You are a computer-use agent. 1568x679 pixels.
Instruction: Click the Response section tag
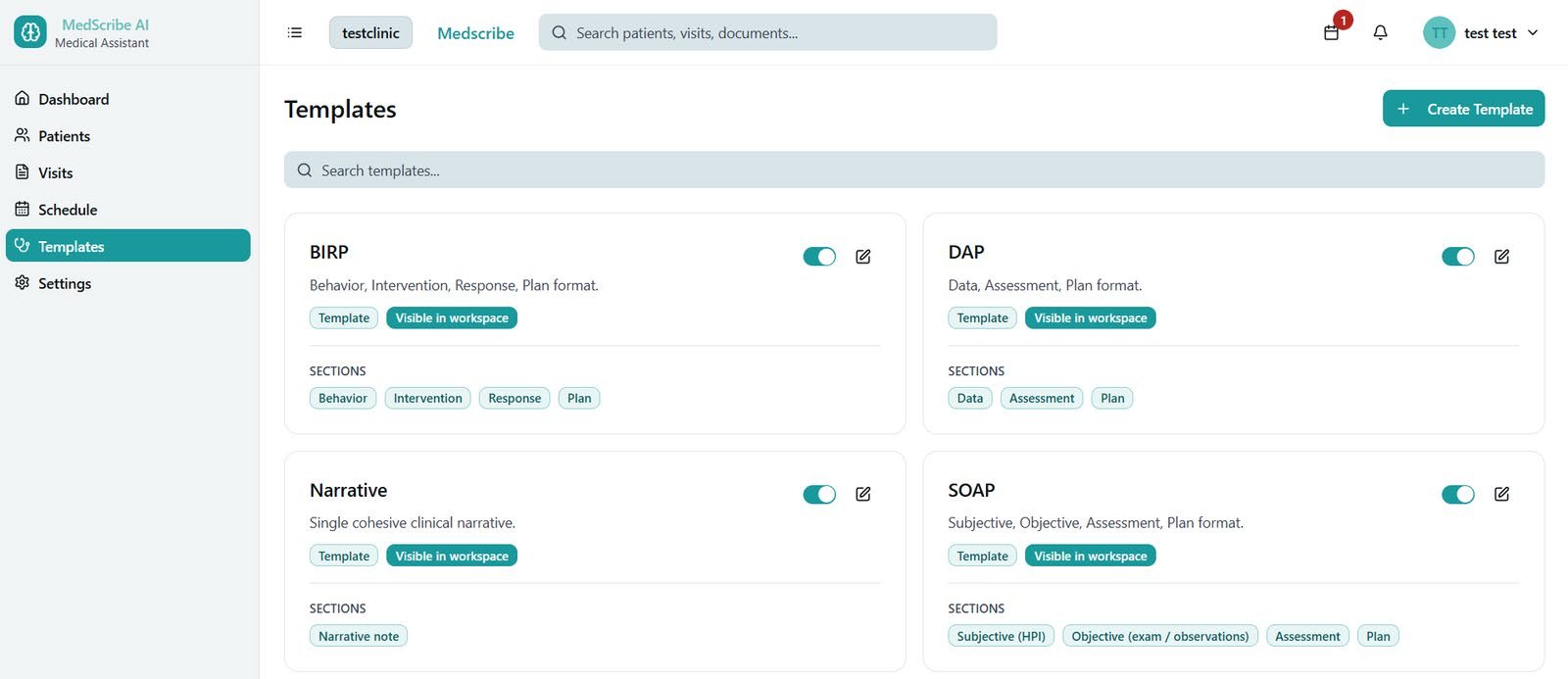(x=514, y=398)
